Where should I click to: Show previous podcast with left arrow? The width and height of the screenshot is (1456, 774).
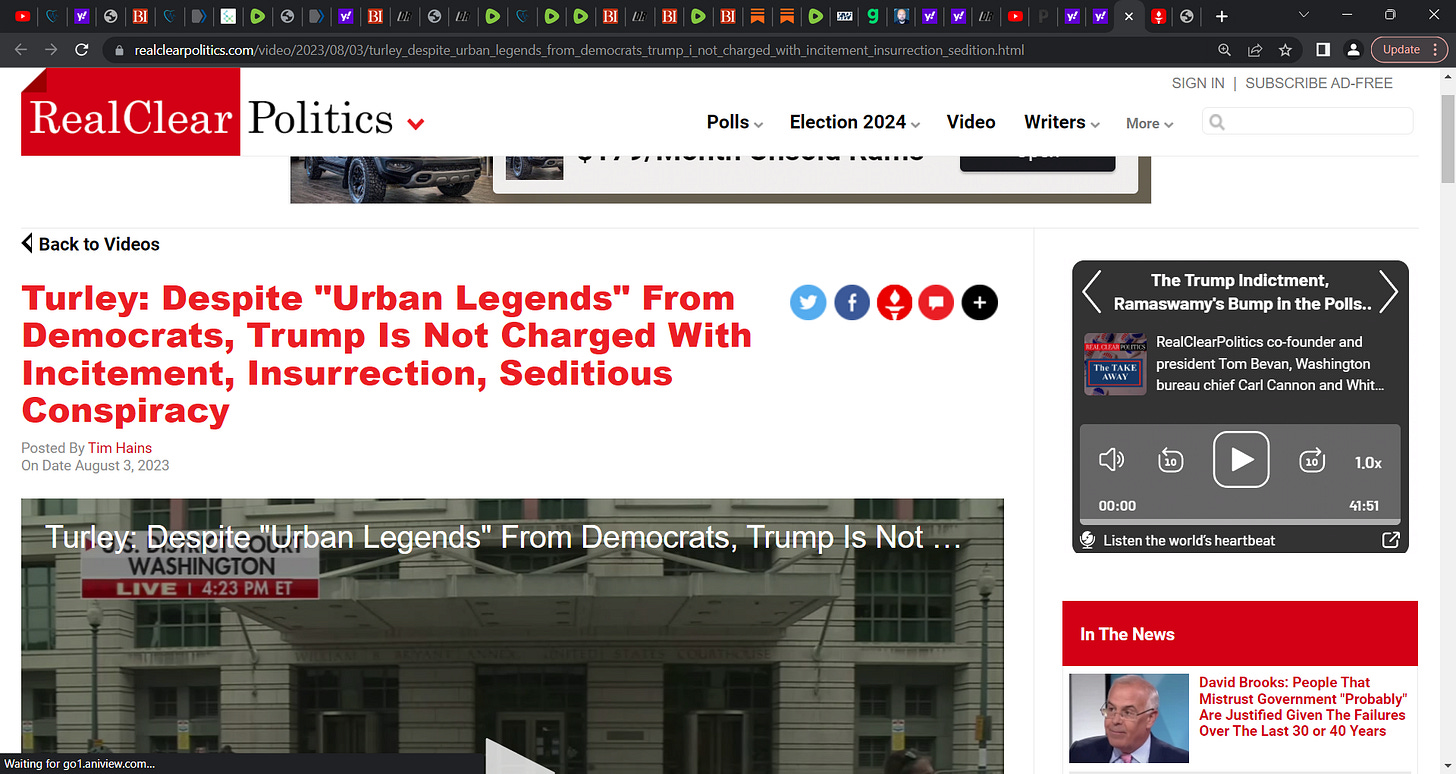click(x=1092, y=292)
